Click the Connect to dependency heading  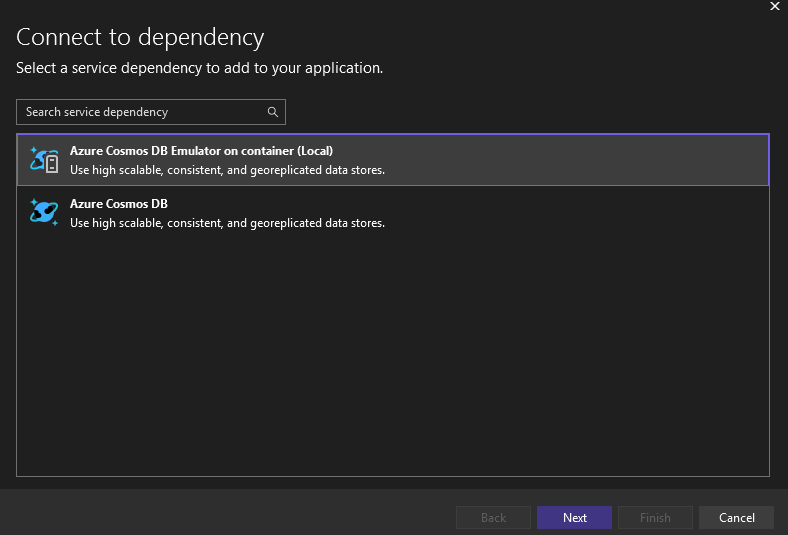pos(140,38)
